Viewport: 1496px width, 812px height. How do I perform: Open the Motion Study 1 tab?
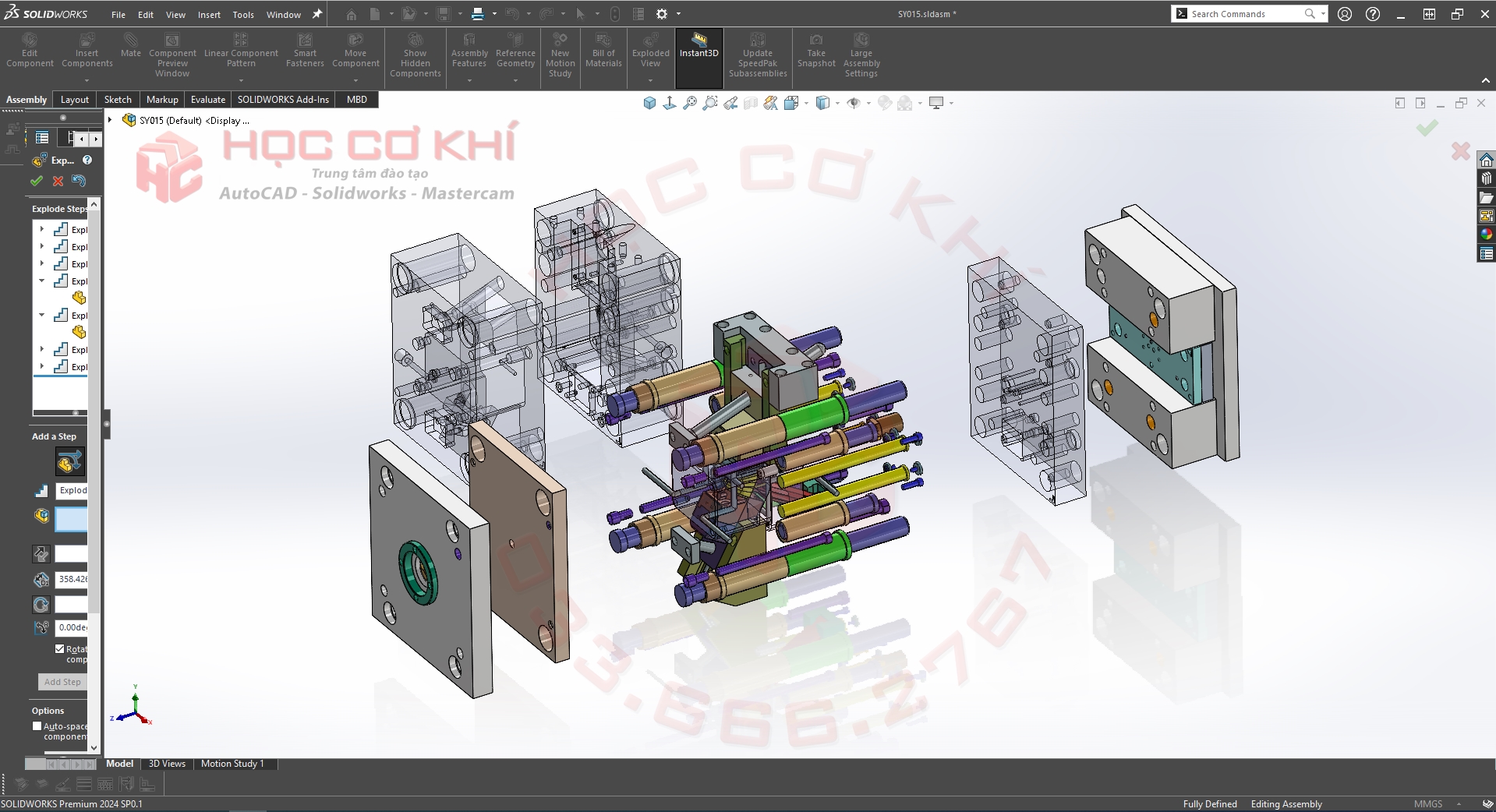(232, 764)
